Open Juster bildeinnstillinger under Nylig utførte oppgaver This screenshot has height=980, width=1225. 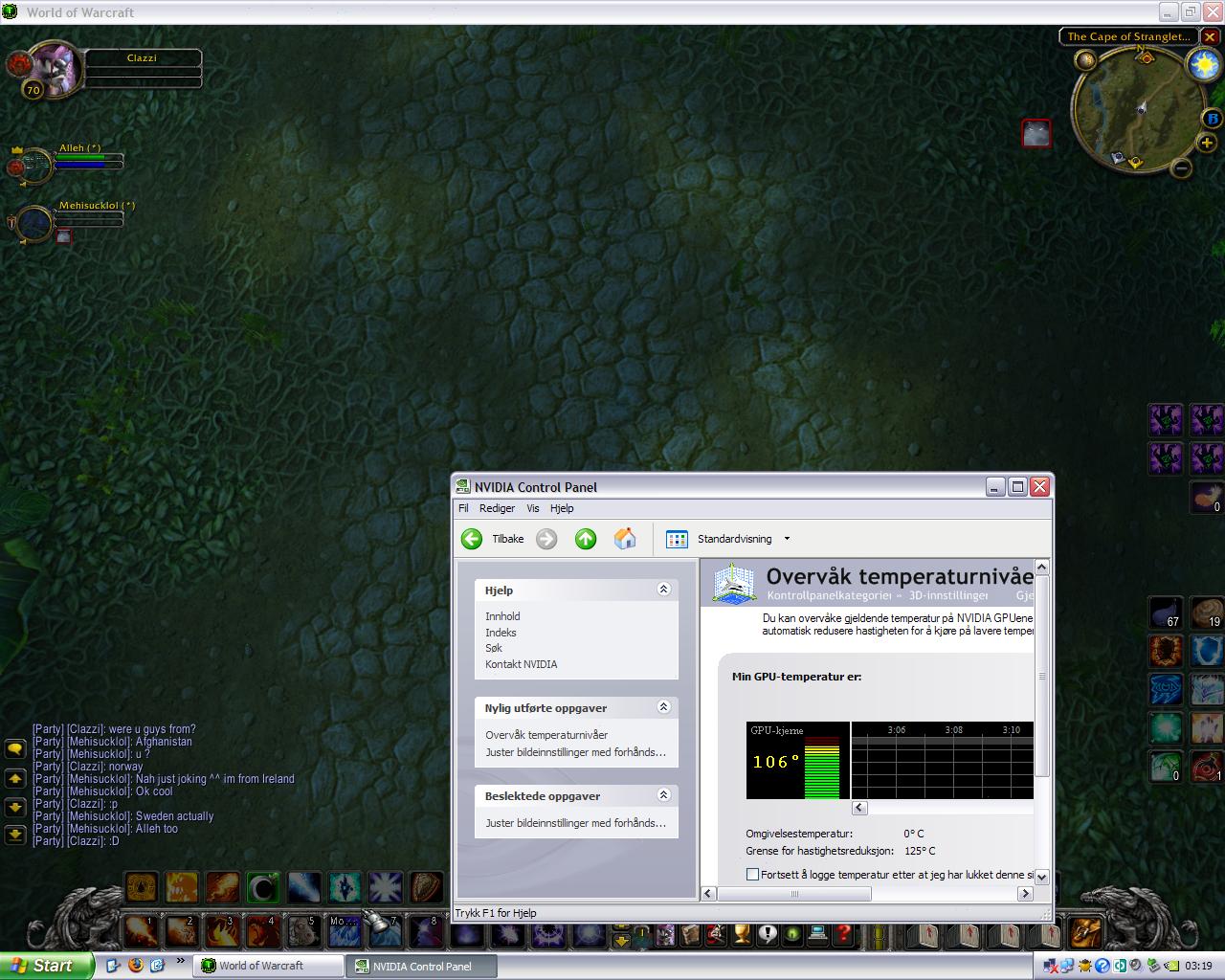575,752
